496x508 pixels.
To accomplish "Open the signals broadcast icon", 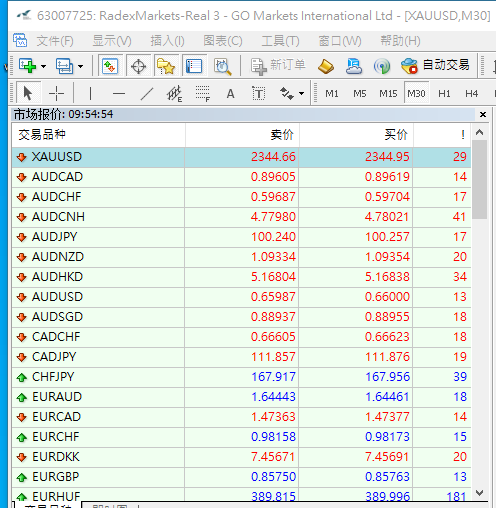I will pos(382,66).
